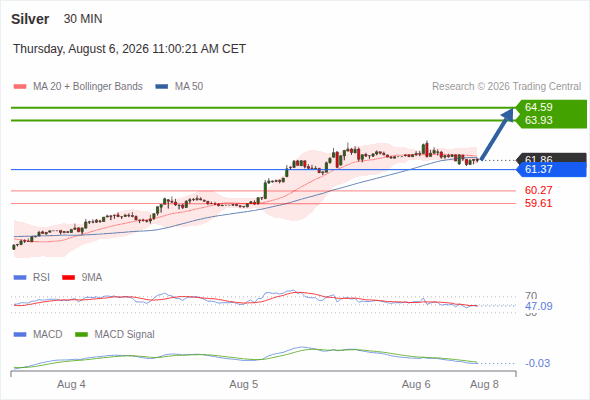
Task: Click the MA 20 + Bollinger Bands legend label
Action: pos(88,87)
